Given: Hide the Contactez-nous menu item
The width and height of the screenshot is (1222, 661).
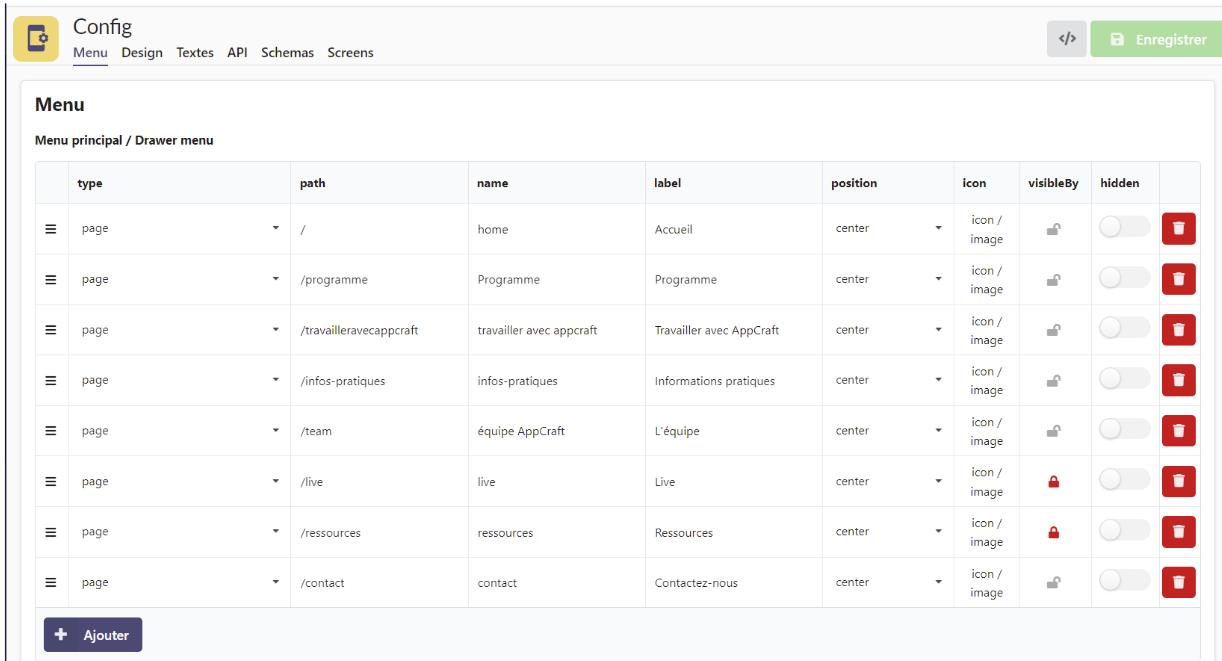Looking at the screenshot, I should (x=1124, y=581).
